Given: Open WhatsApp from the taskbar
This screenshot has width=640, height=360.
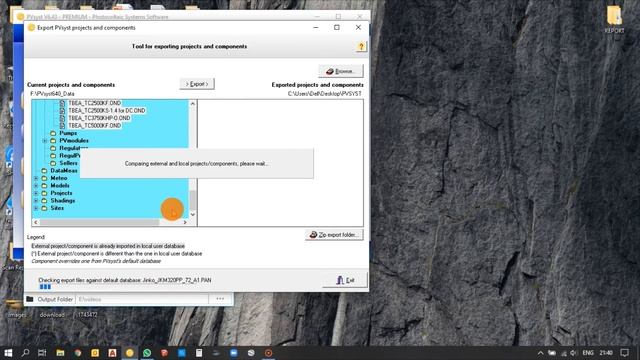Looking at the screenshot, I should click(x=147, y=353).
